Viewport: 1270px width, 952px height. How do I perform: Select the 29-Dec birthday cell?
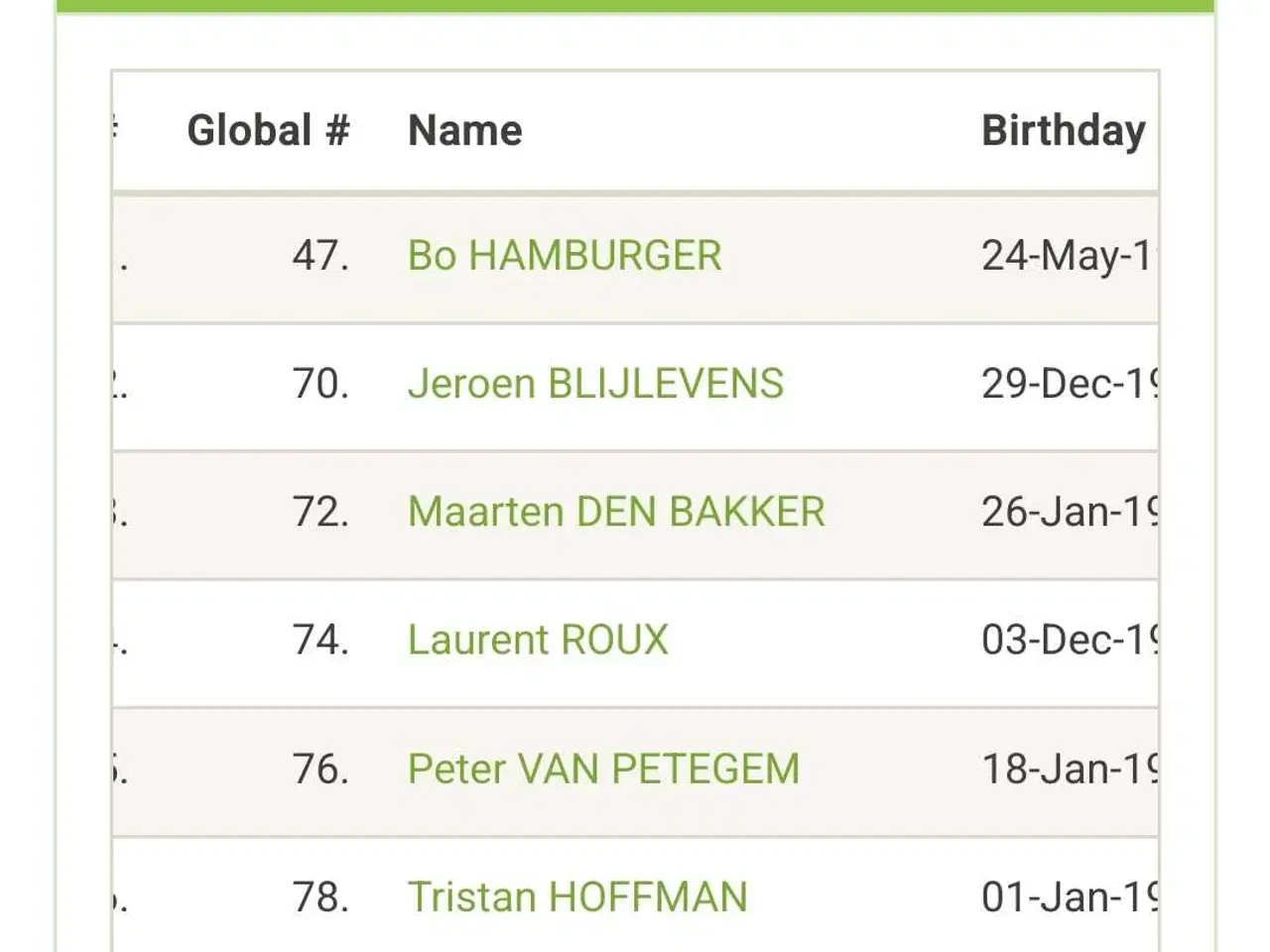[1069, 384]
